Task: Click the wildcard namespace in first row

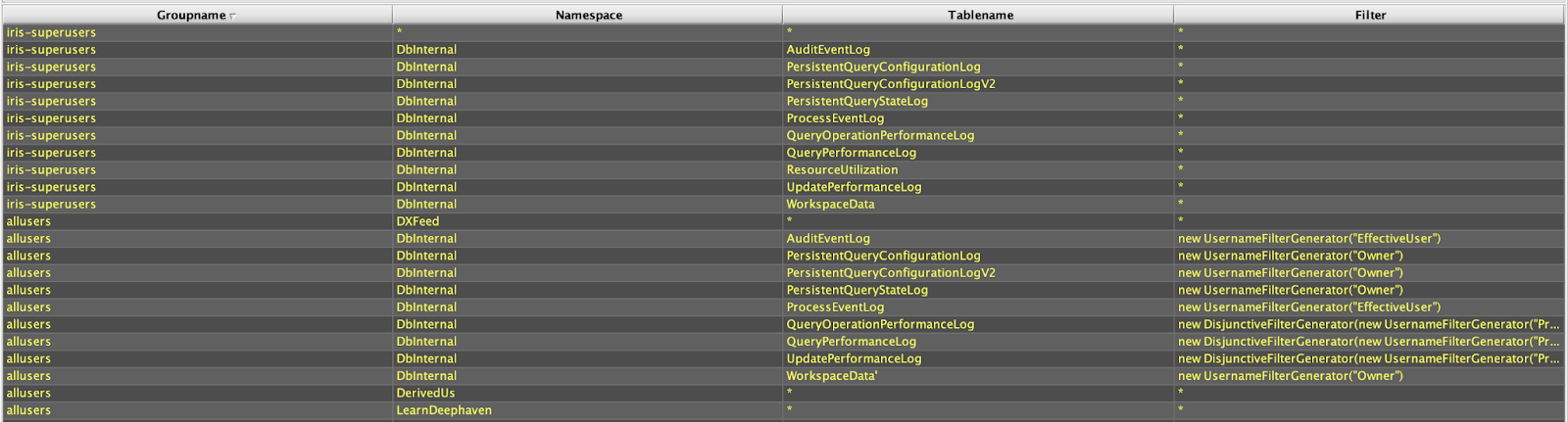Action: coord(400,32)
